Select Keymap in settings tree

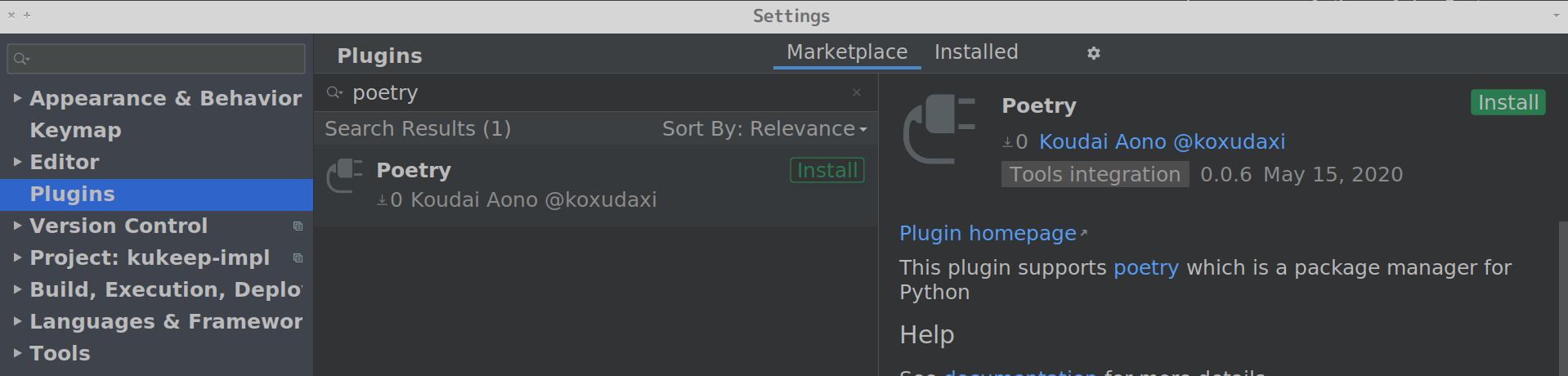click(75, 130)
